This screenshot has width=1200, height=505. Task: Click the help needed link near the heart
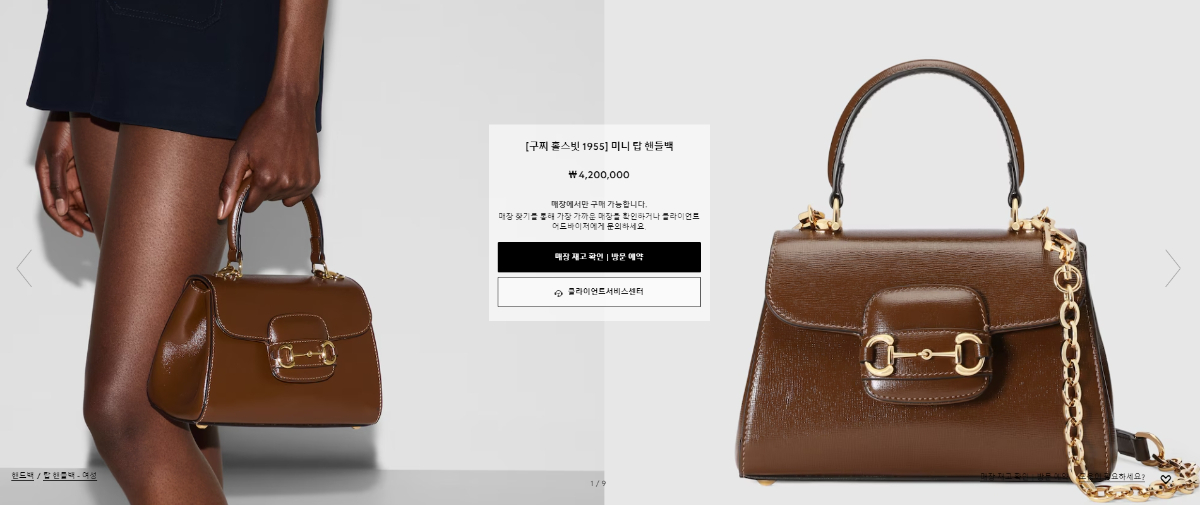click(1062, 477)
